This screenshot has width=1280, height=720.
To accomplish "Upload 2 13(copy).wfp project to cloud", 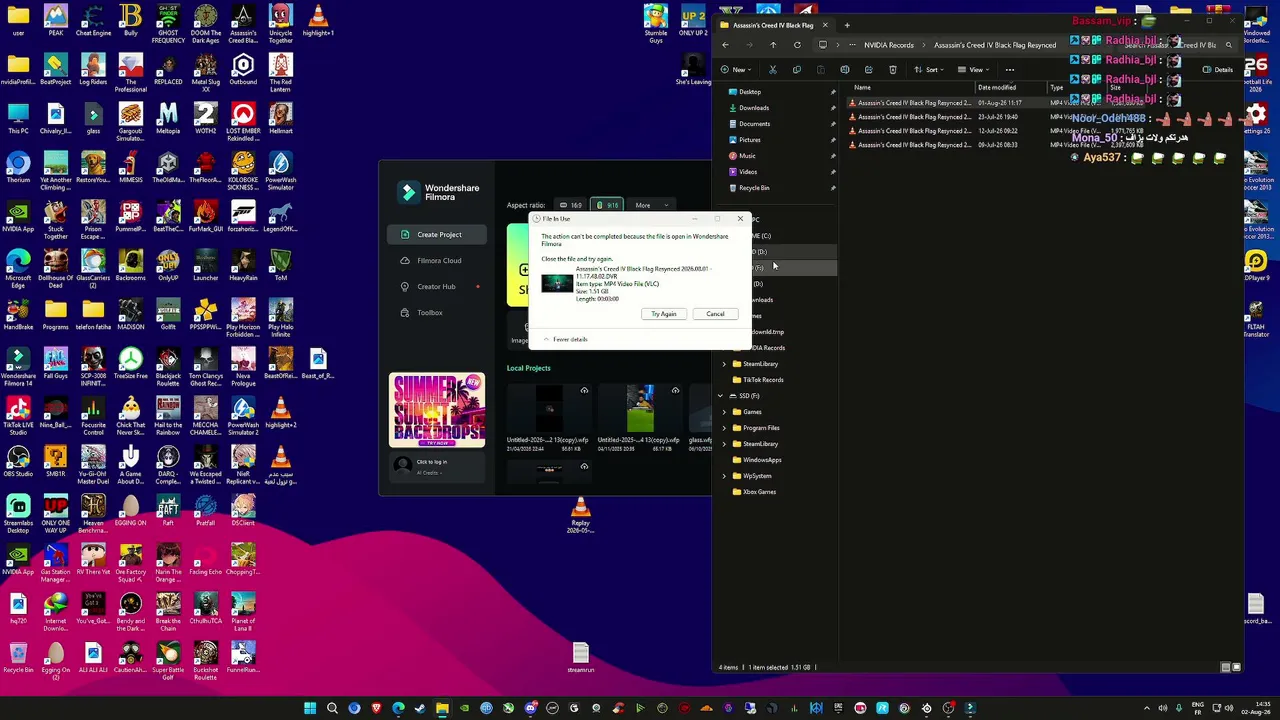I will pyautogui.click(x=584, y=391).
